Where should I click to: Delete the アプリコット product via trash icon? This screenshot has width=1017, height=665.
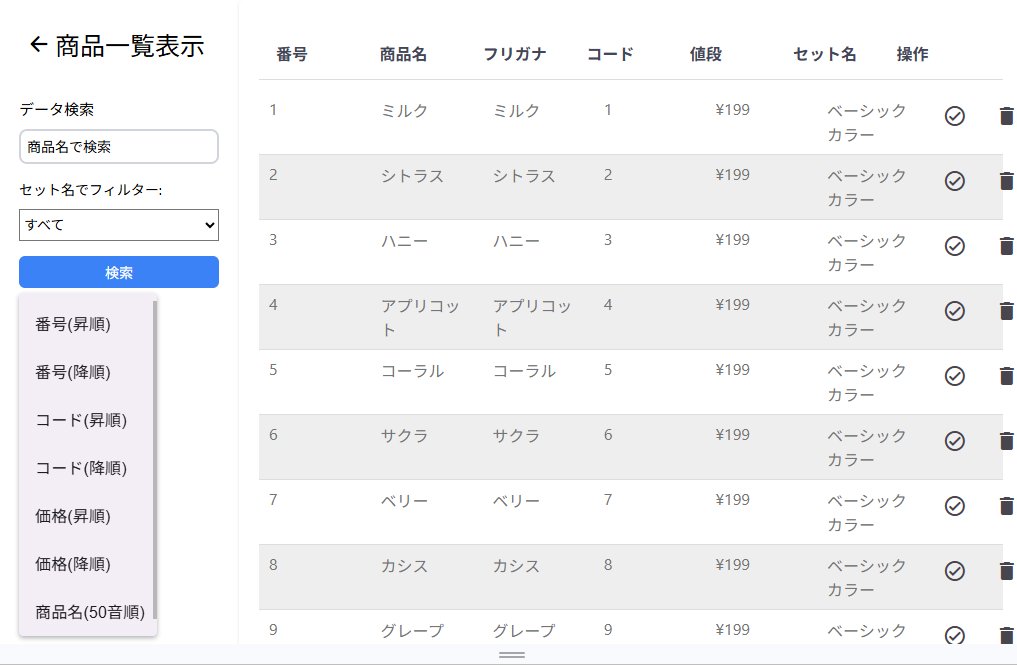coord(1006,311)
